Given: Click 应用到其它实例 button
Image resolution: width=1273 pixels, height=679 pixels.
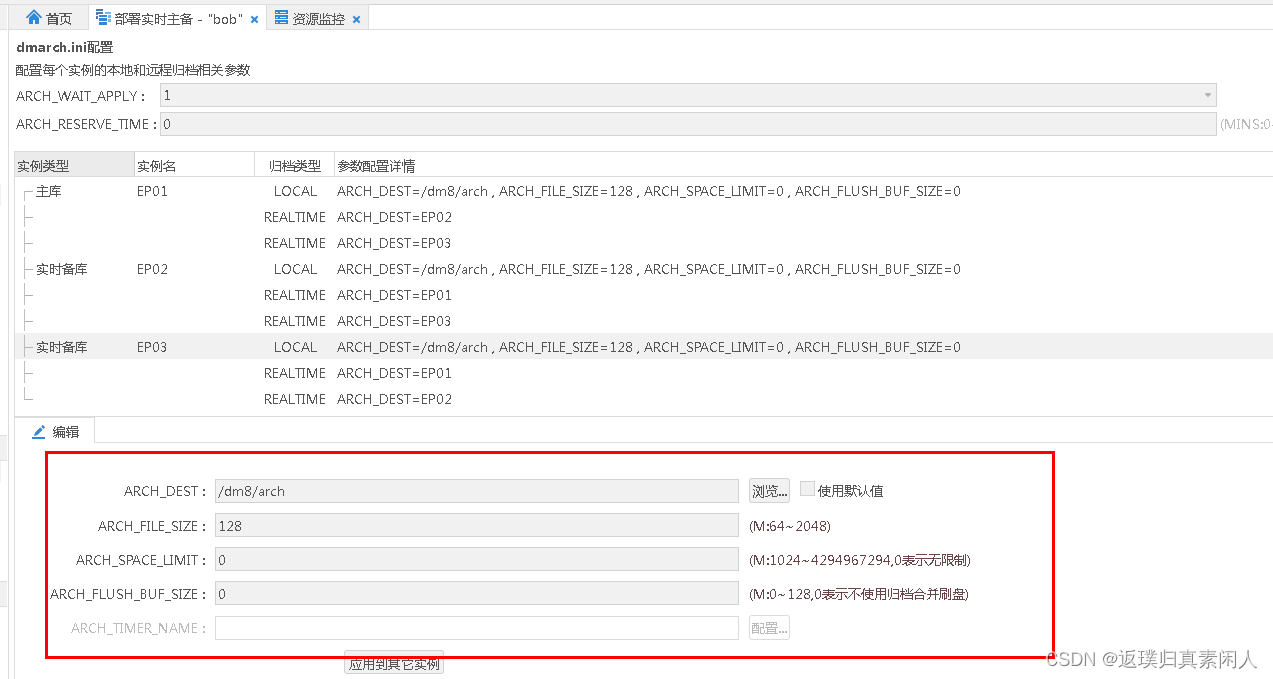Looking at the screenshot, I should point(394,664).
